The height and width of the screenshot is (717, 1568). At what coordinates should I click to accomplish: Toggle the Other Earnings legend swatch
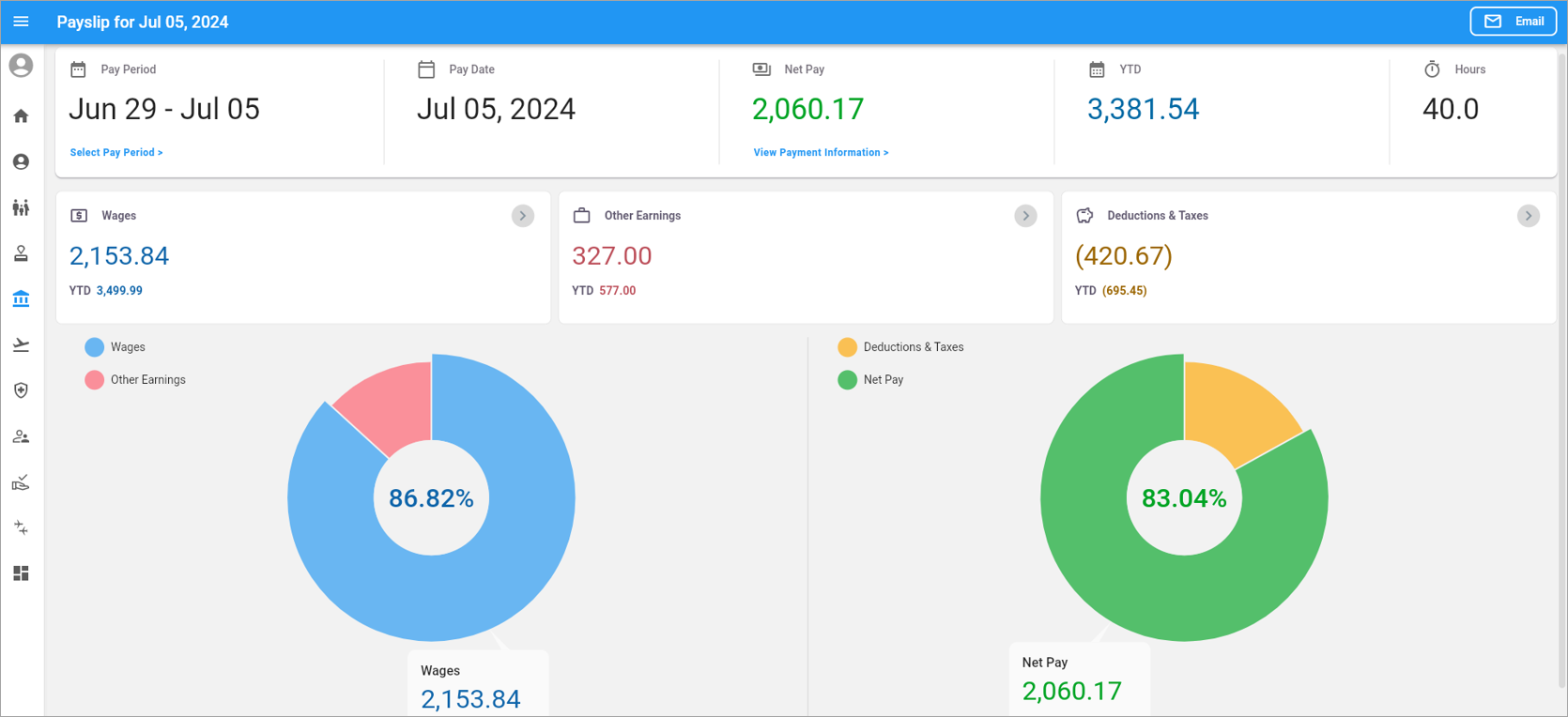click(95, 380)
